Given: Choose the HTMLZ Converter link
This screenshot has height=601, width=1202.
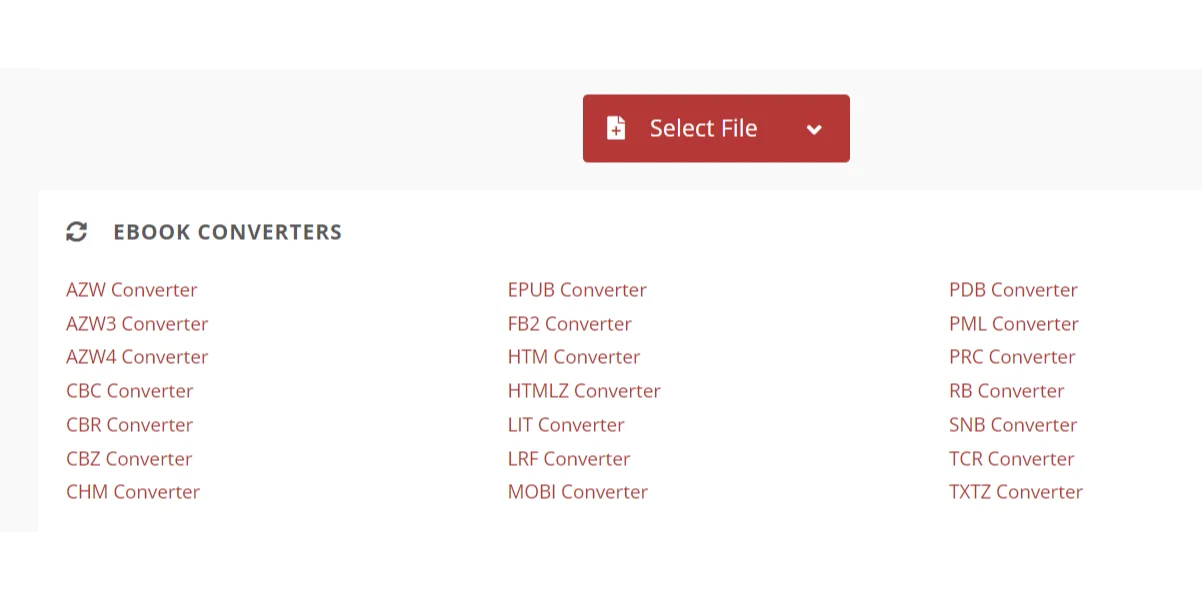Looking at the screenshot, I should (x=584, y=391).
